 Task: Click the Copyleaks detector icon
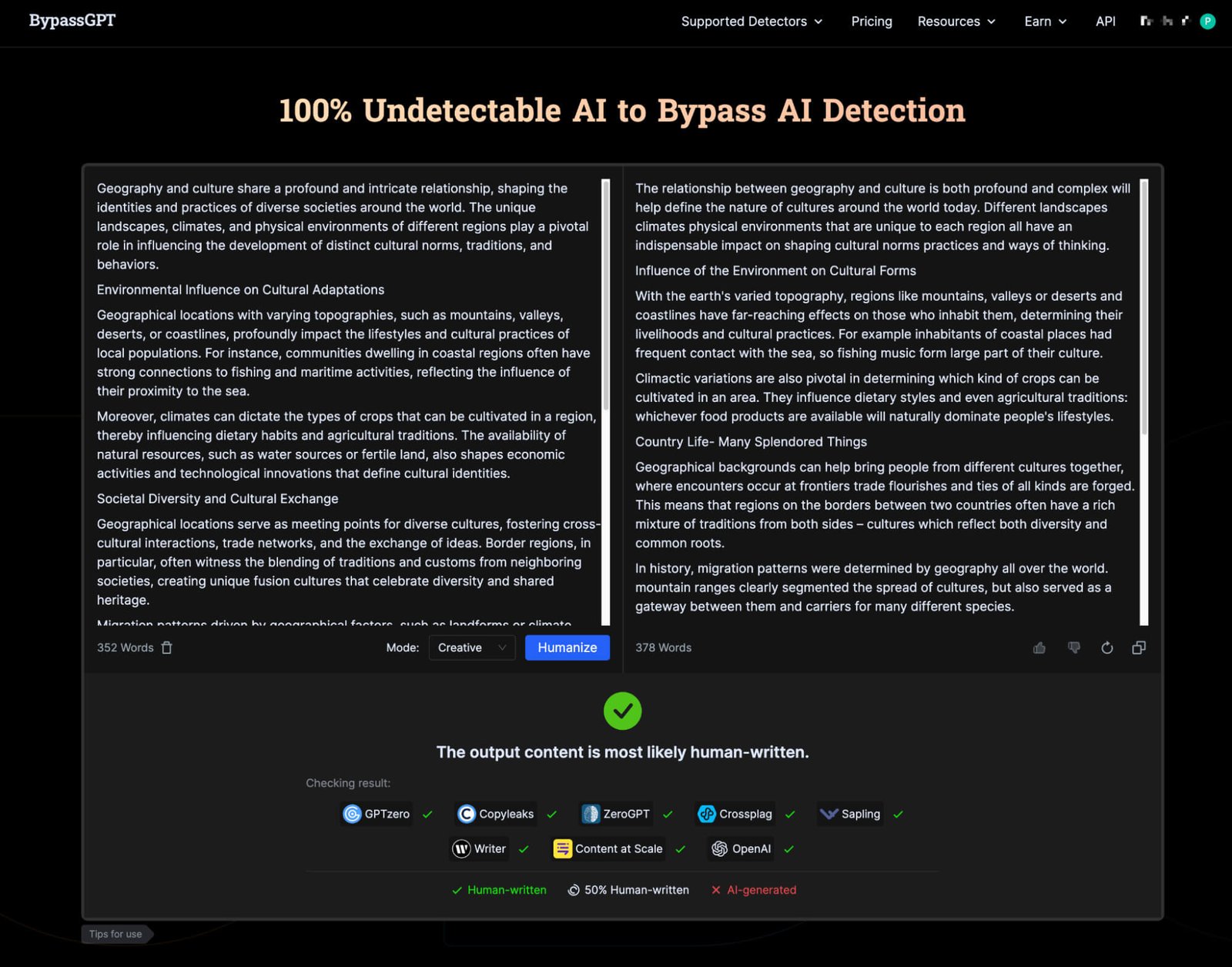(x=467, y=814)
